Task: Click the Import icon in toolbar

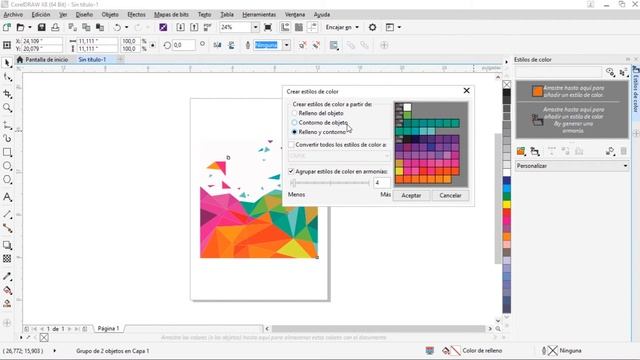Action: point(180,27)
